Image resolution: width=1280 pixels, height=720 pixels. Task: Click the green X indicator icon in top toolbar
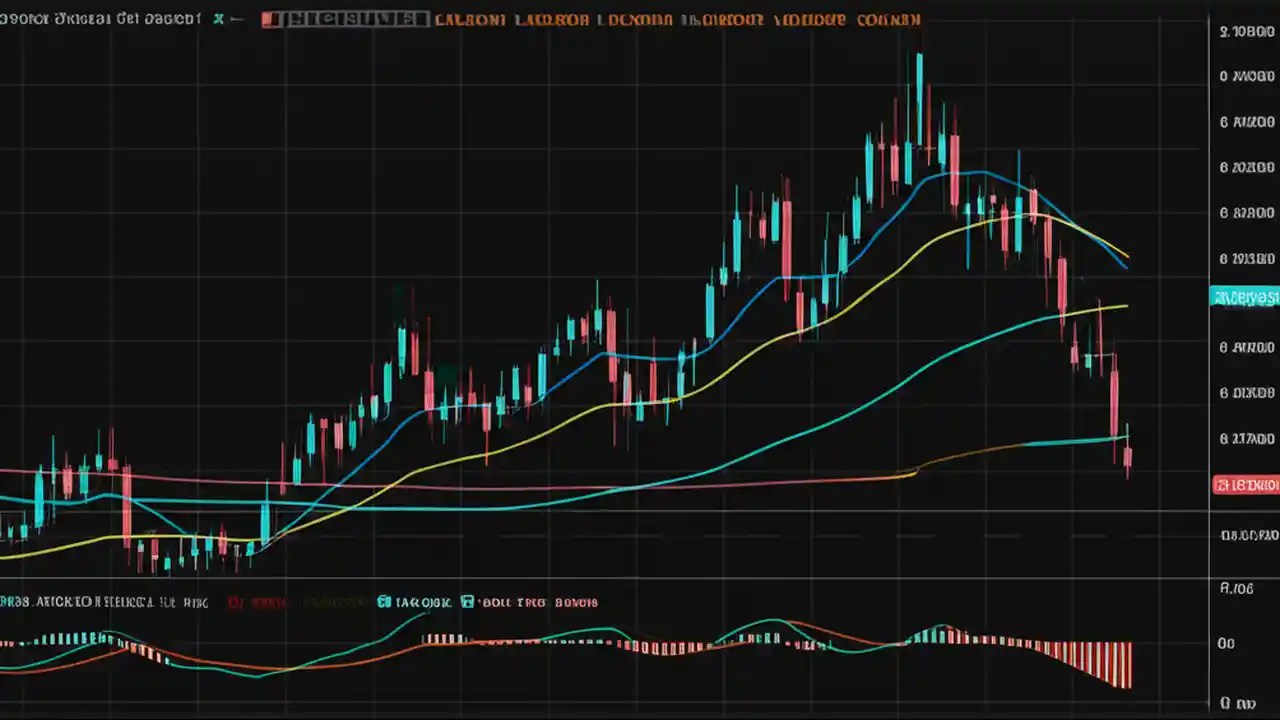click(218, 18)
